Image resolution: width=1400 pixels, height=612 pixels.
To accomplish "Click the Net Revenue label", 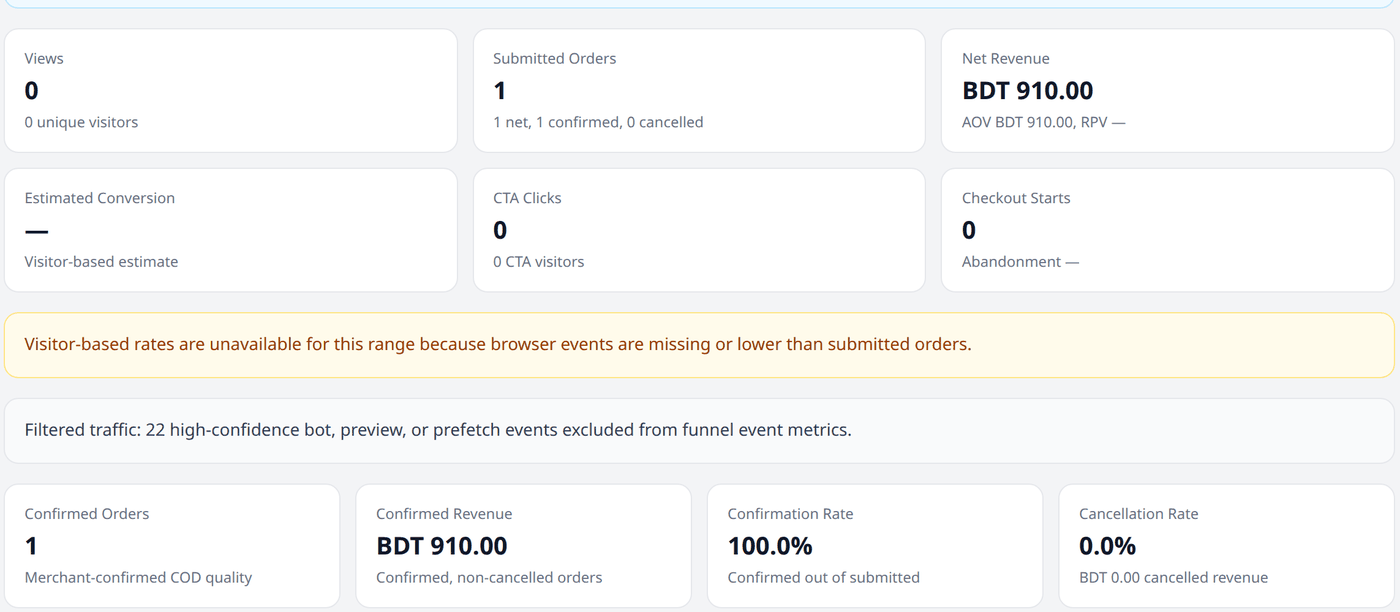I will pyautogui.click(x=1005, y=58).
